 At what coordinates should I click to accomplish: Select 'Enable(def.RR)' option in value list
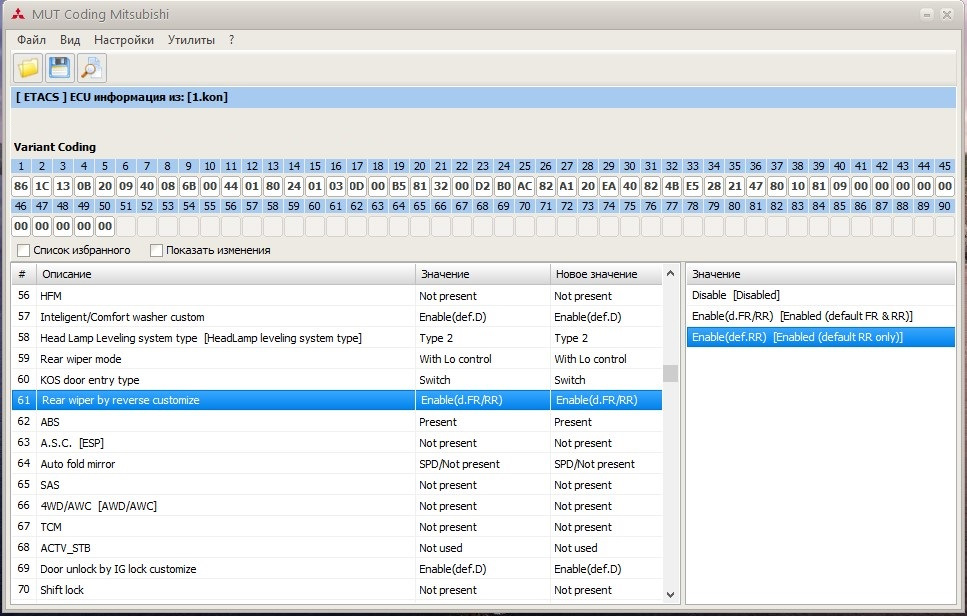(x=797, y=337)
